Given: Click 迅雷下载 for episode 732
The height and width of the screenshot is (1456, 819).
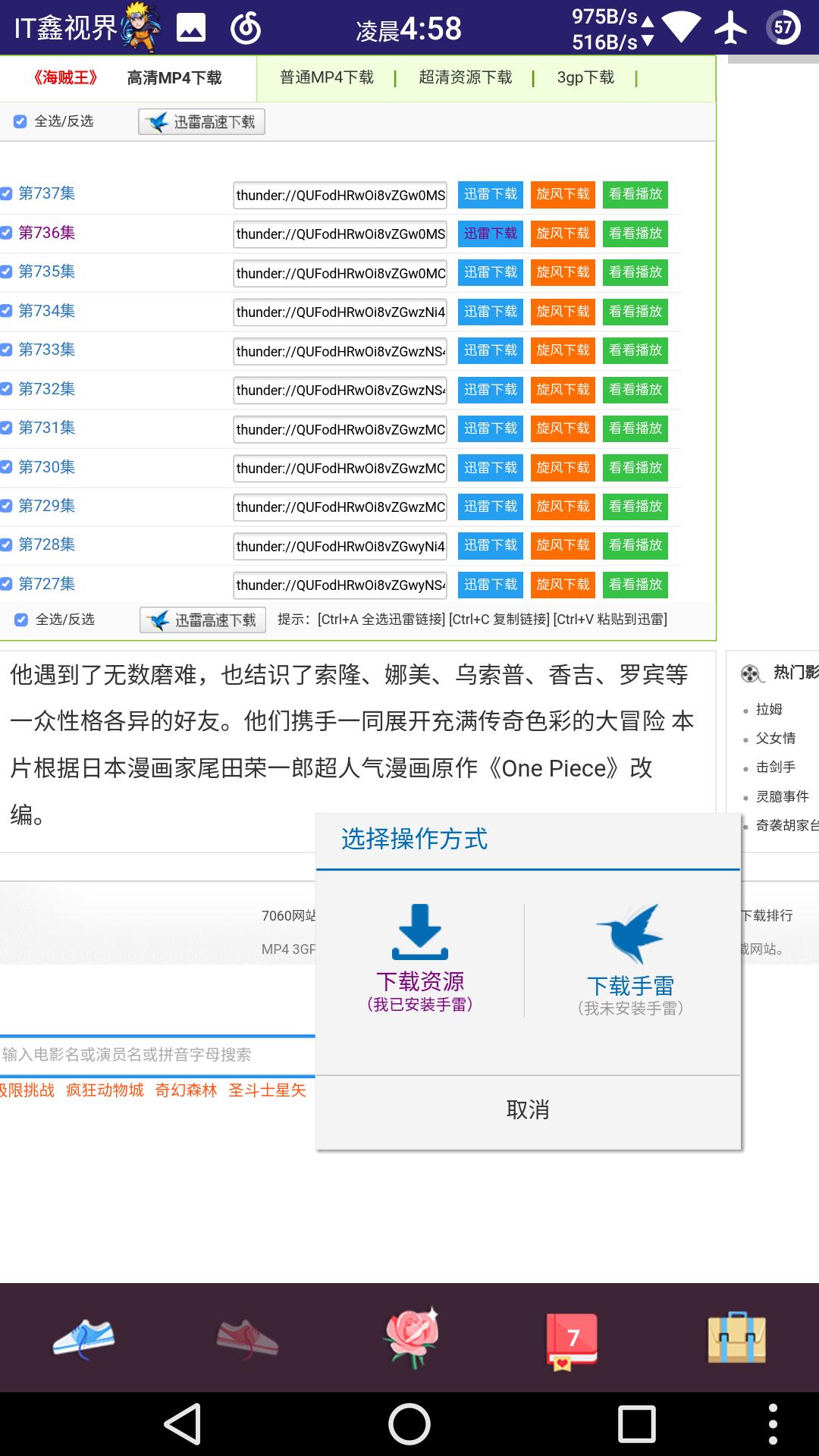Looking at the screenshot, I should coord(491,390).
